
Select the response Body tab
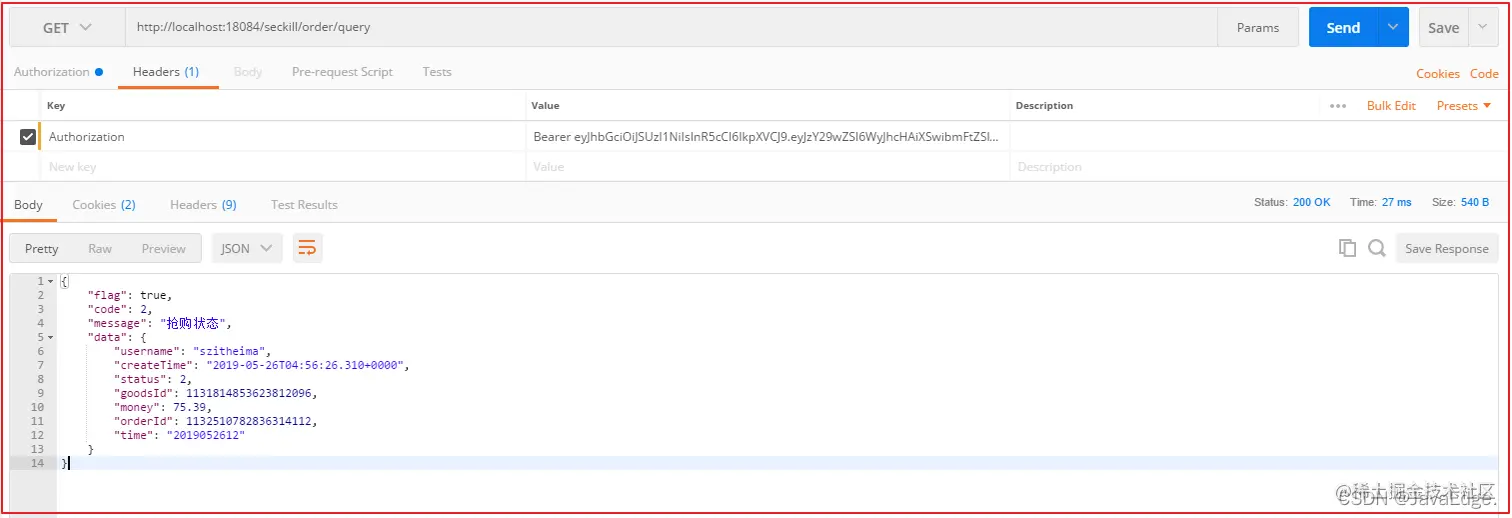[x=28, y=205]
